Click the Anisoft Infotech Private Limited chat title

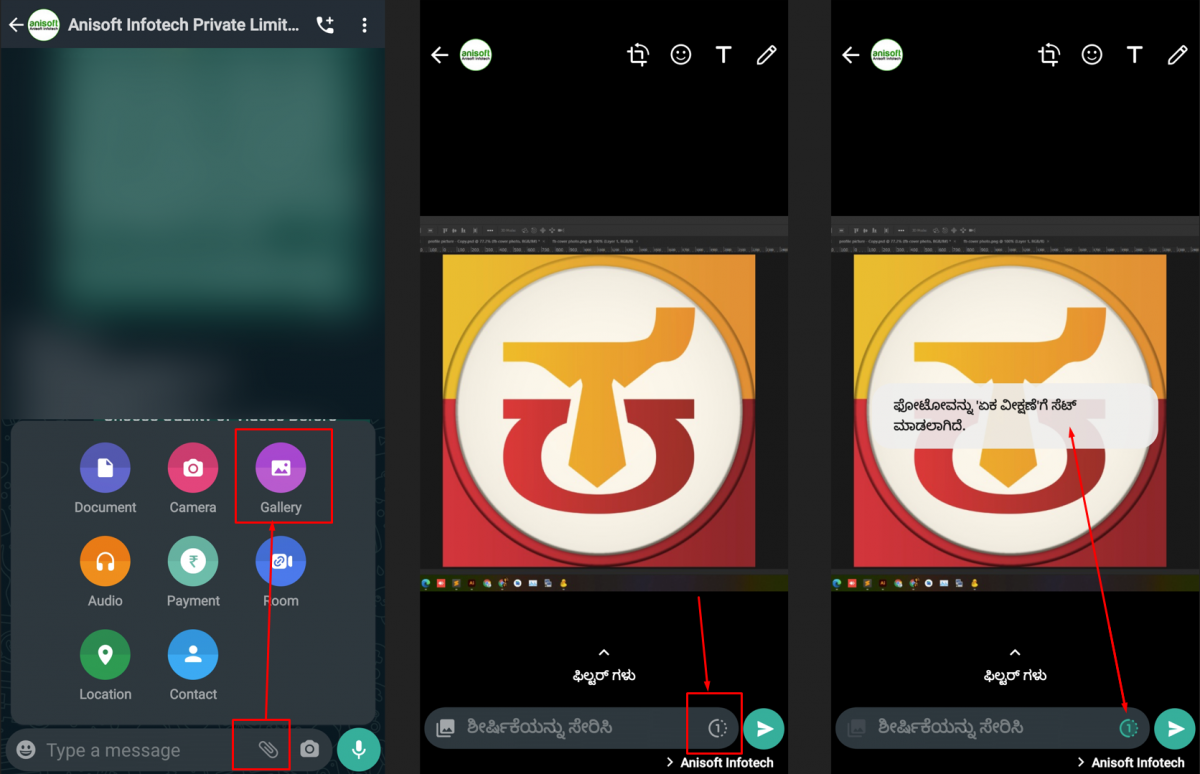(x=183, y=25)
